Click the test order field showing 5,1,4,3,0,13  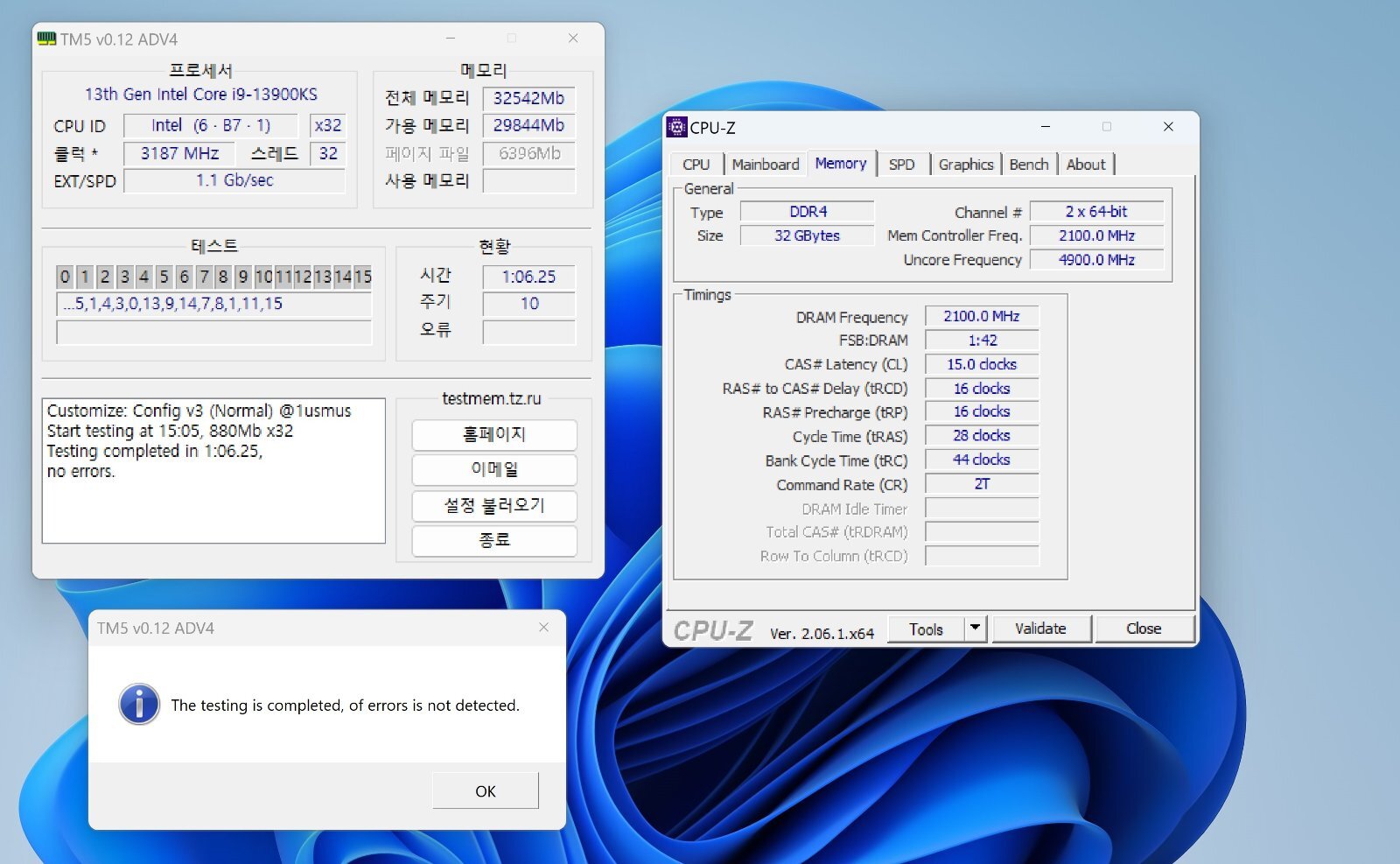point(214,305)
